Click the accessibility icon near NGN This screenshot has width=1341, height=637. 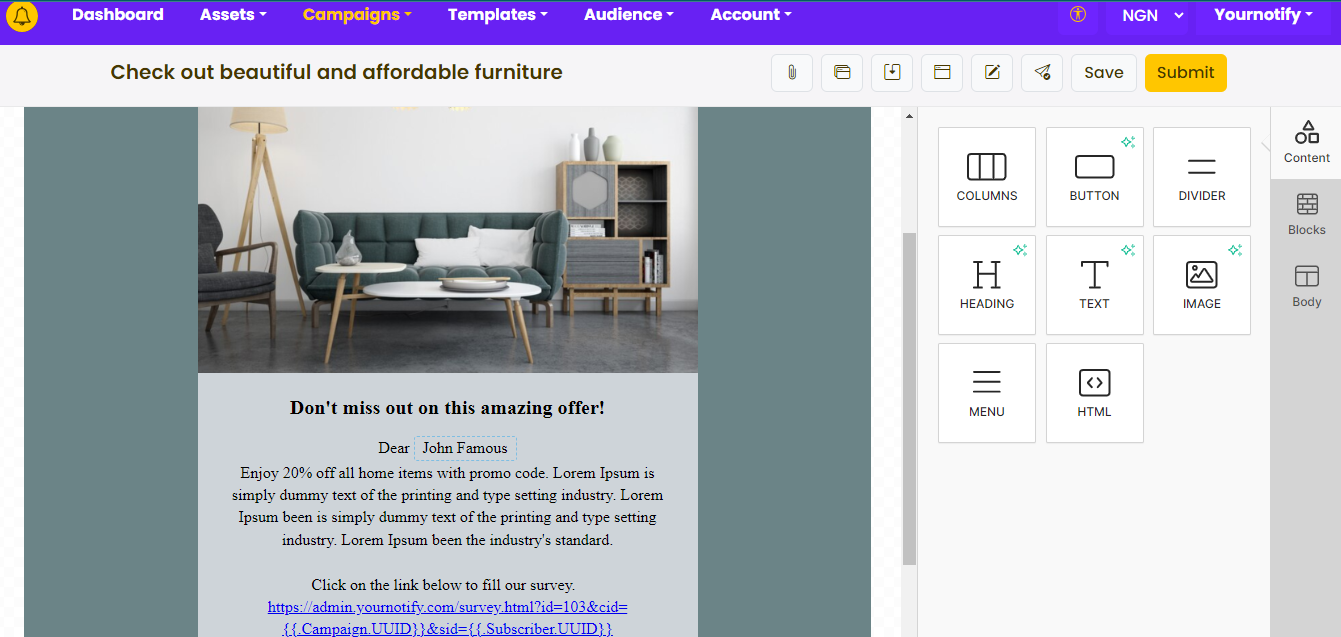1077,15
